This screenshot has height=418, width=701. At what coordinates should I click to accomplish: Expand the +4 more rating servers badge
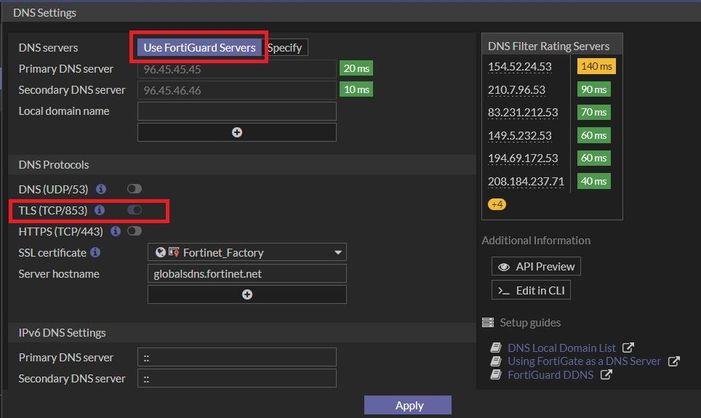pyautogui.click(x=497, y=204)
